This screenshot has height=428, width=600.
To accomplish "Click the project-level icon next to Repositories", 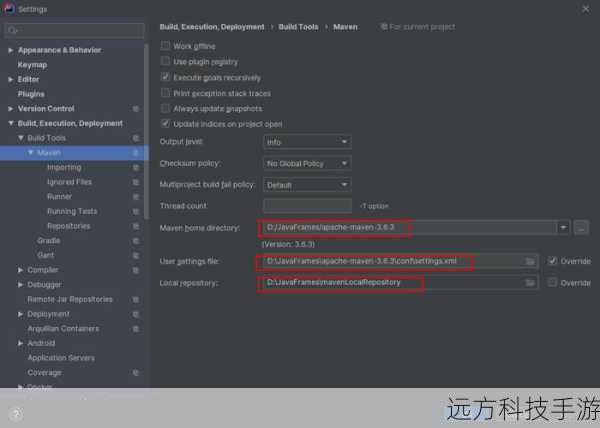I will 135,226.
